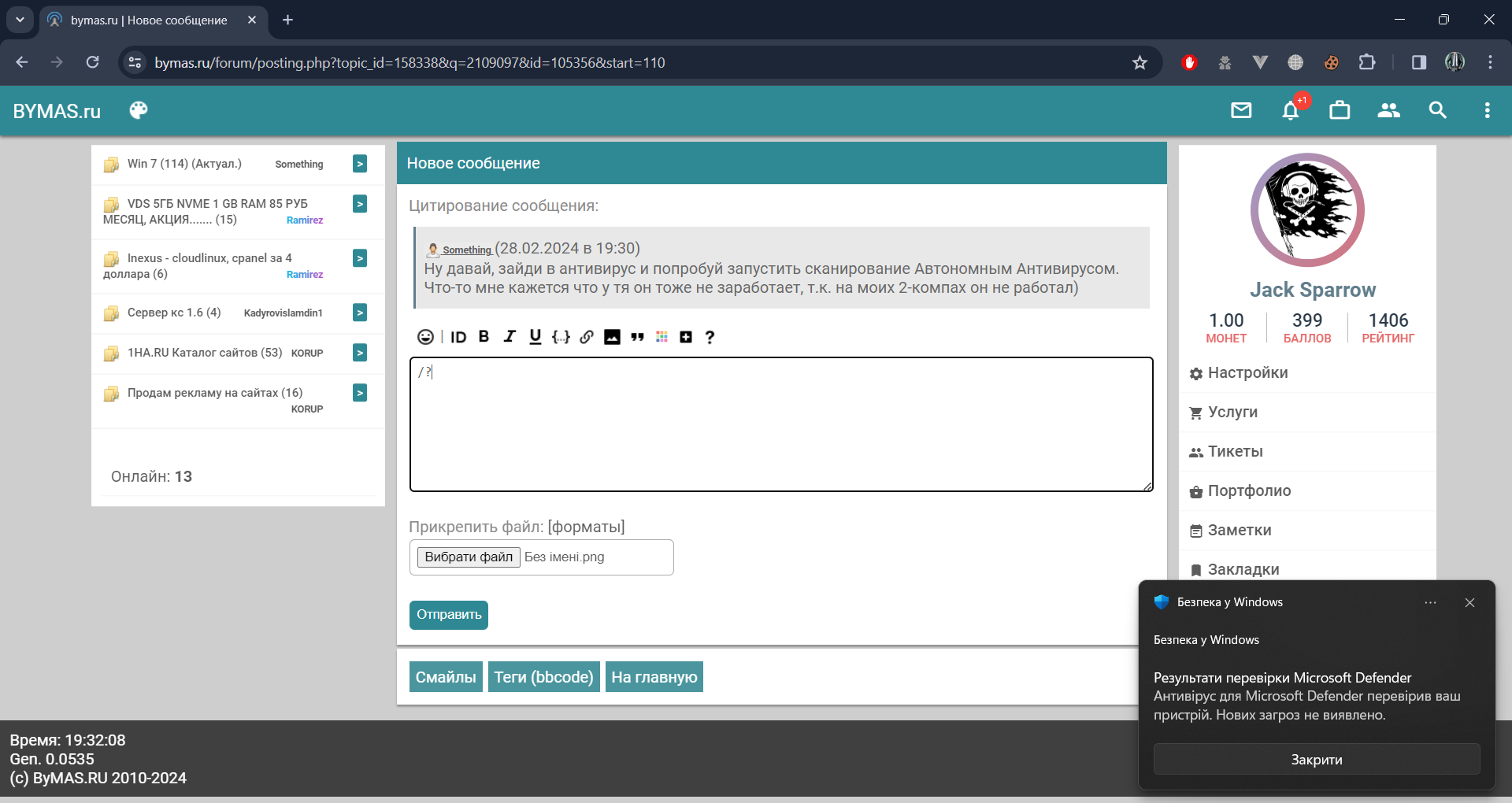1512x803 pixels.
Task: Open the theme palette icon next to BYMAS.ru
Action: click(139, 110)
